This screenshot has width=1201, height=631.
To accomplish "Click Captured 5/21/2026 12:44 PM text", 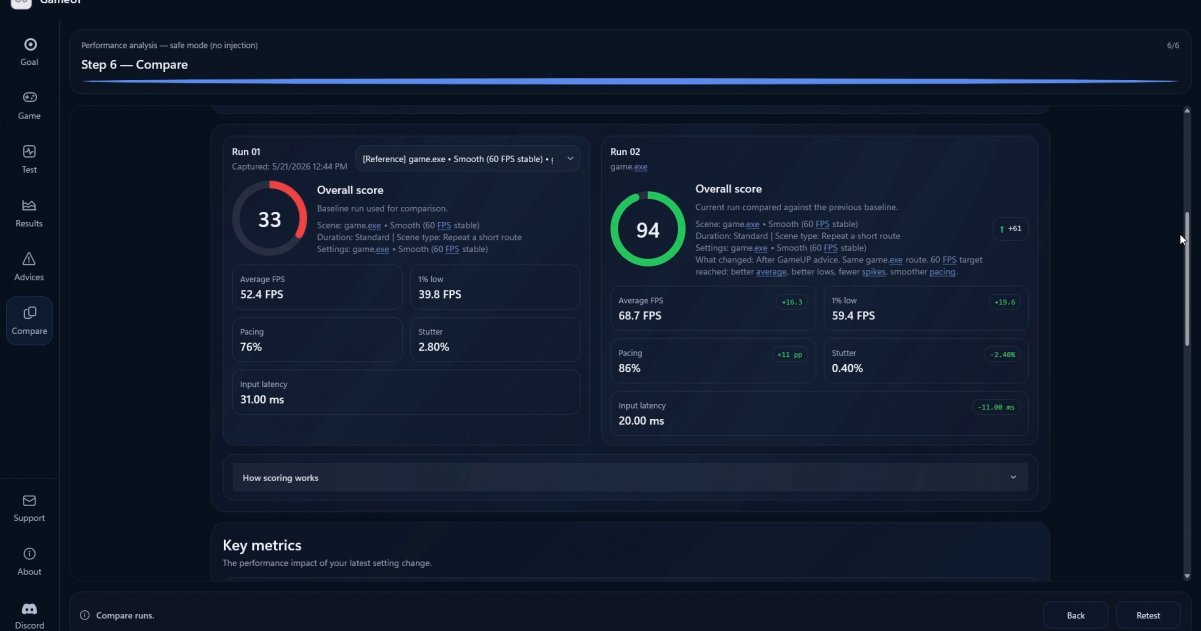I will tap(290, 166).
